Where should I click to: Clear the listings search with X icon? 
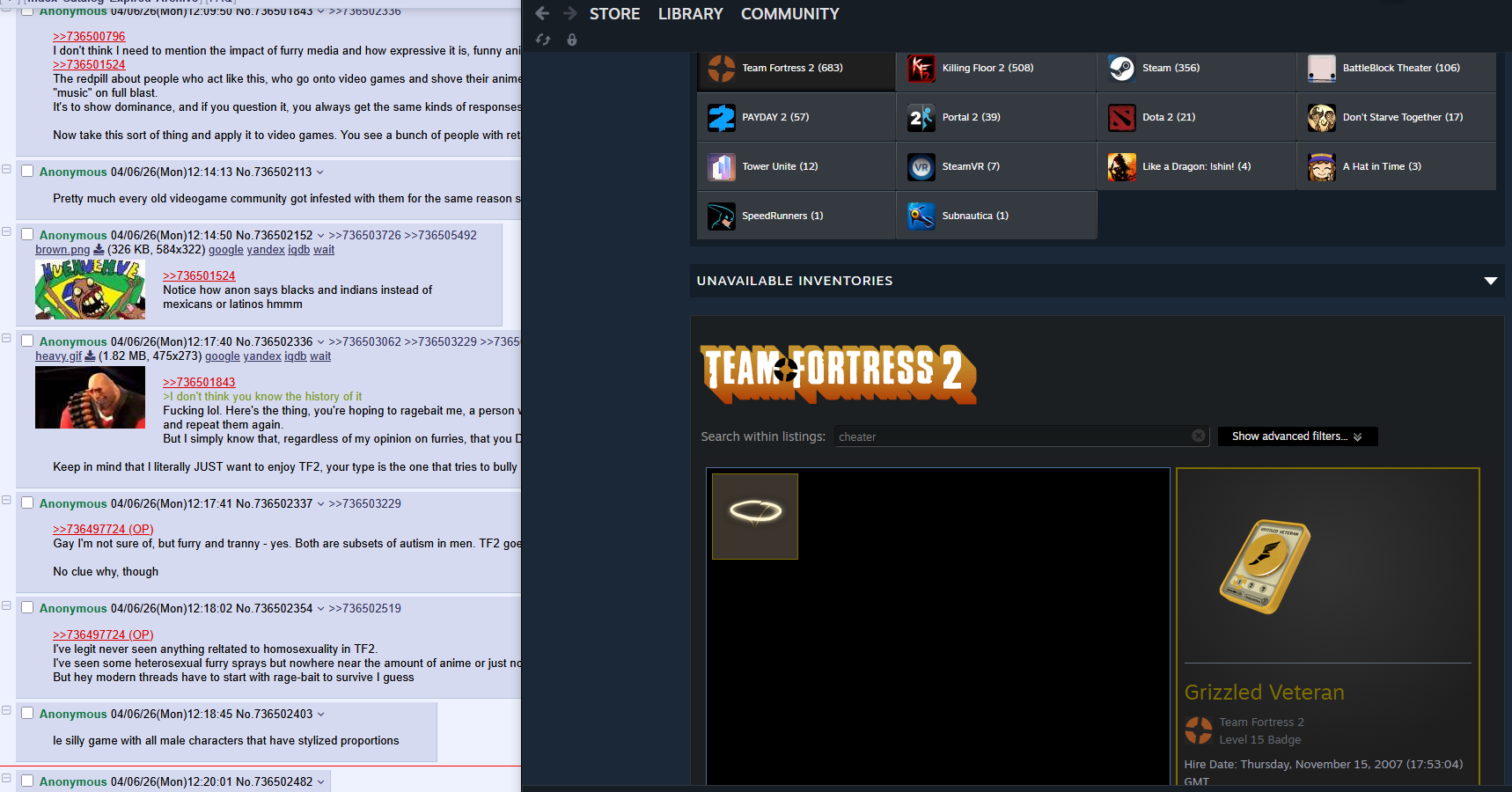point(1199,436)
